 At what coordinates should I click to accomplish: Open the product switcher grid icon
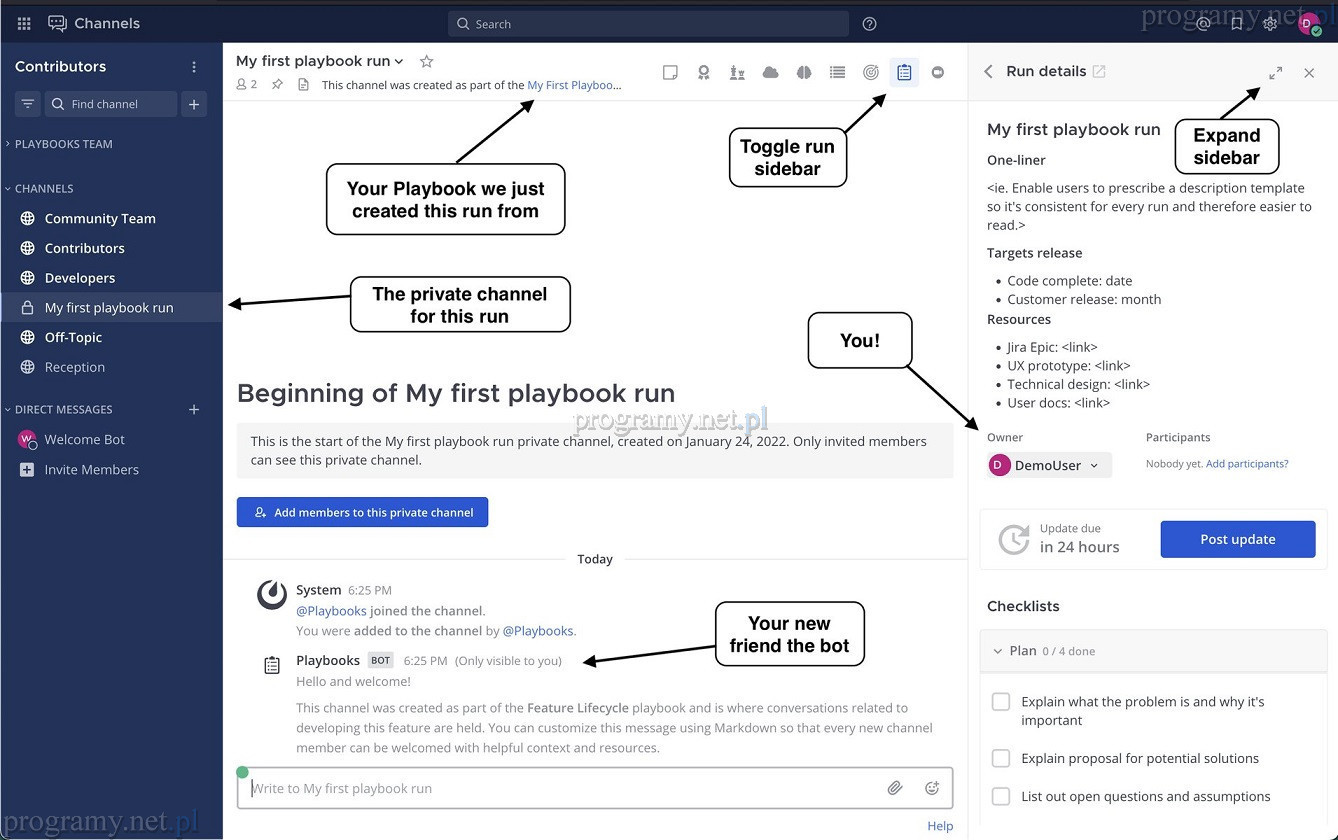(24, 23)
